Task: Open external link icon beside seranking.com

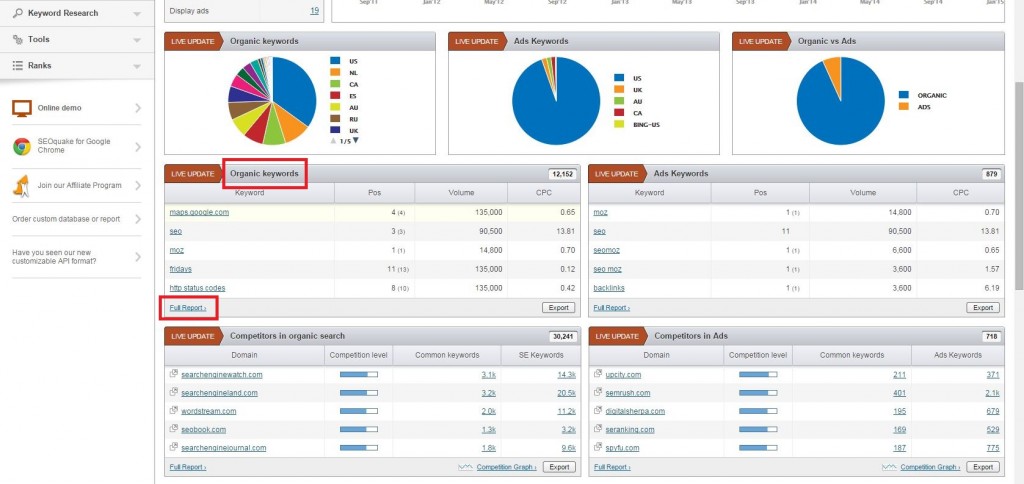Action: (x=598, y=429)
